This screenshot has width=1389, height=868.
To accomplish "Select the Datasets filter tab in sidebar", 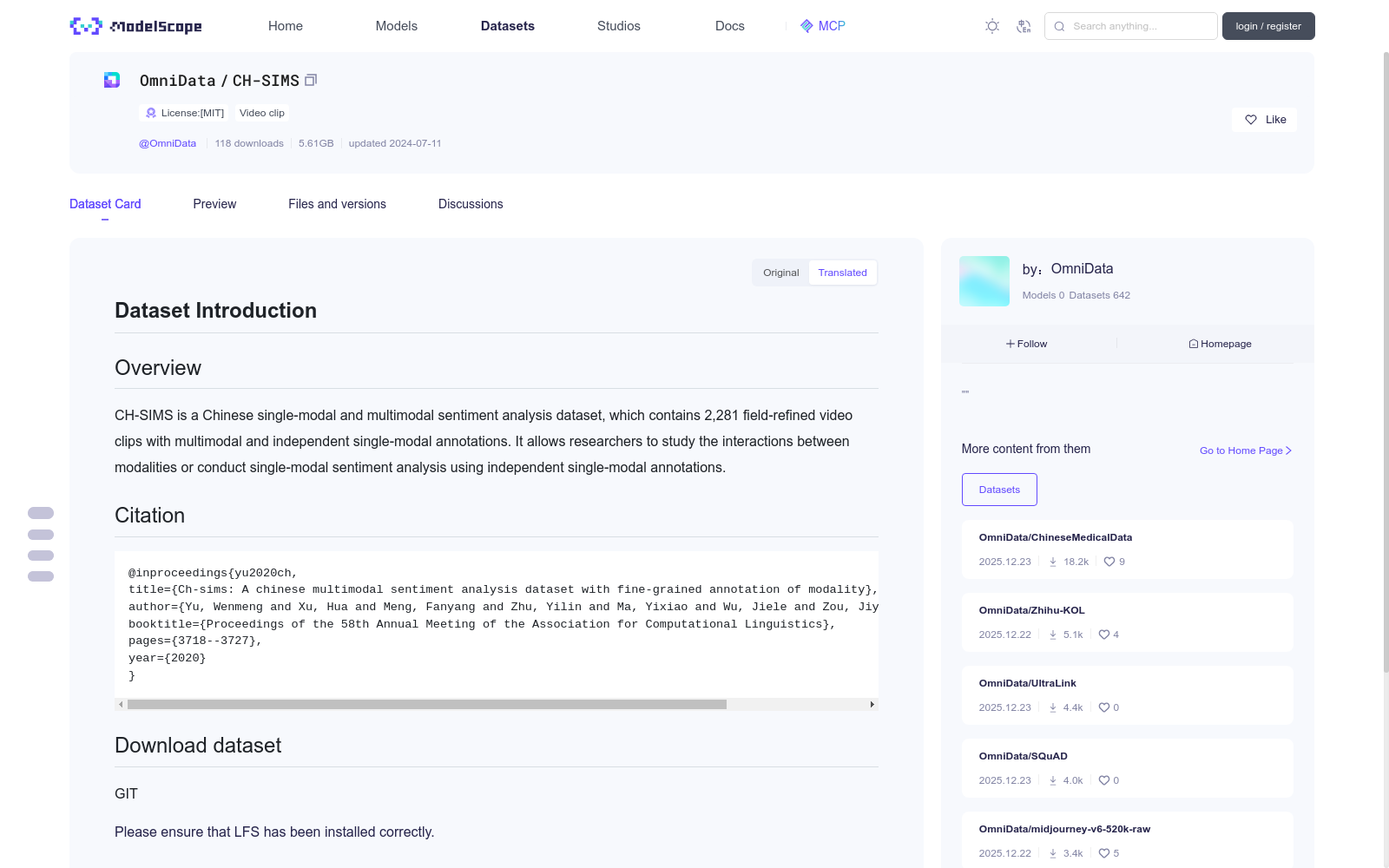I will point(999,490).
